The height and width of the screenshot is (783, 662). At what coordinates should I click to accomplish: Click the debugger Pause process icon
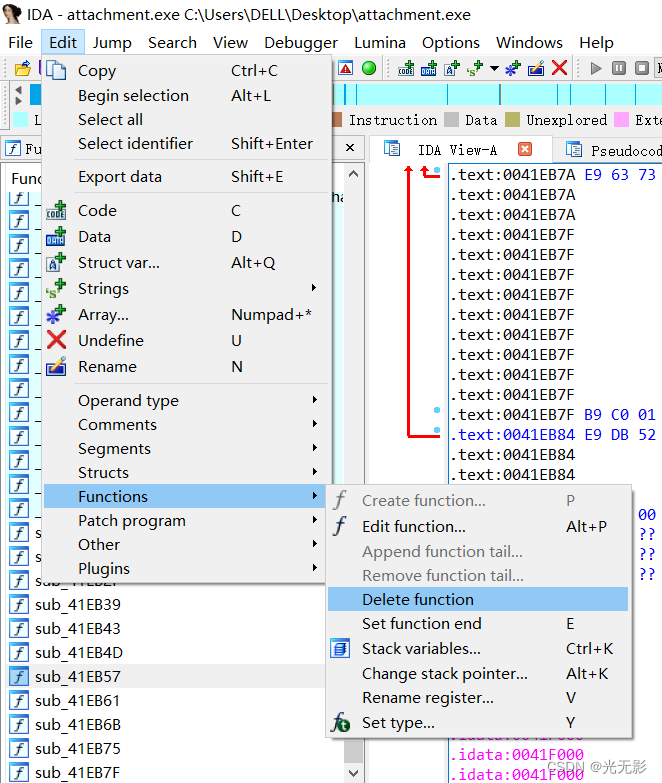tap(619, 68)
